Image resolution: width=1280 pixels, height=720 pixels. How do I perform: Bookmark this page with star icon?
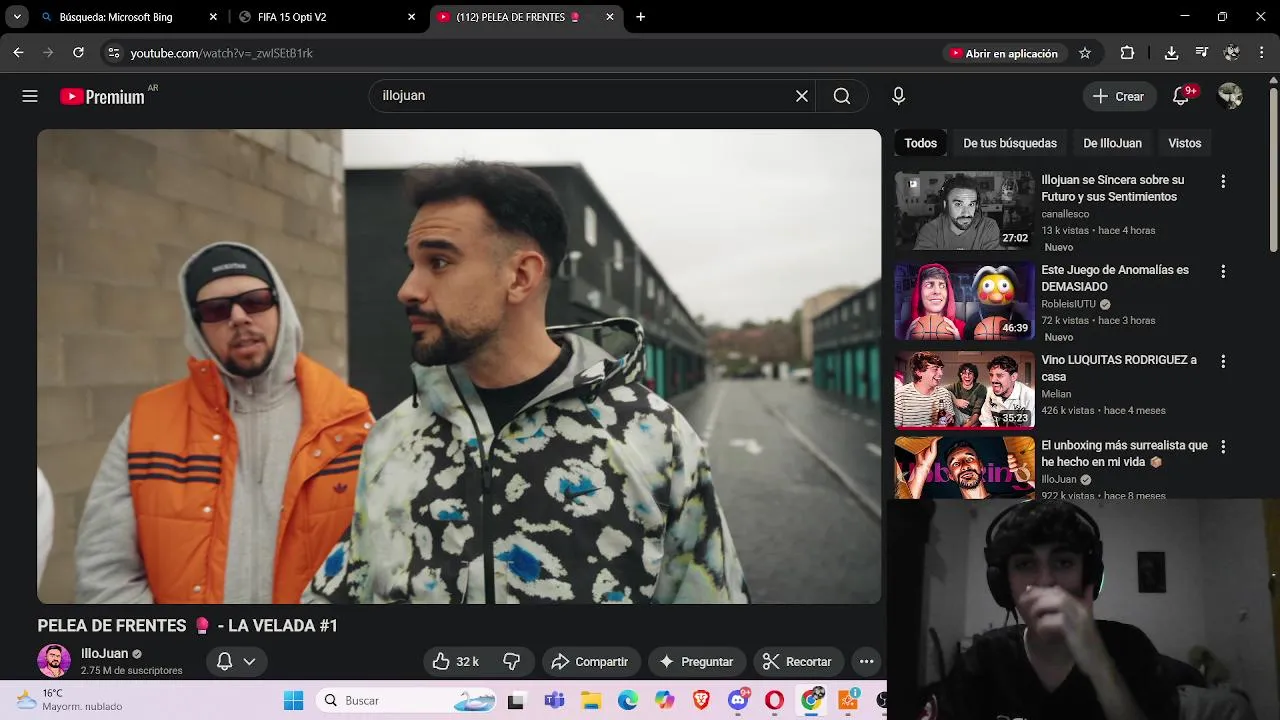1085,53
